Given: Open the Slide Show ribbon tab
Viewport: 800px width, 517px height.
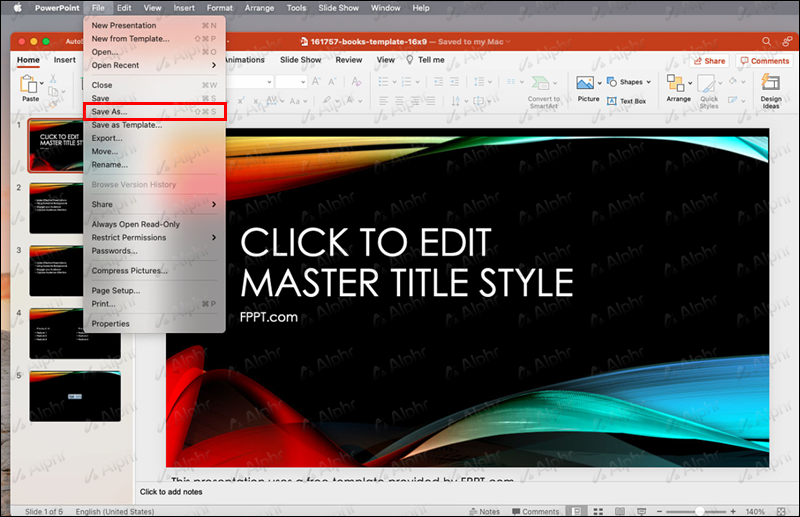Looking at the screenshot, I should (x=300, y=60).
